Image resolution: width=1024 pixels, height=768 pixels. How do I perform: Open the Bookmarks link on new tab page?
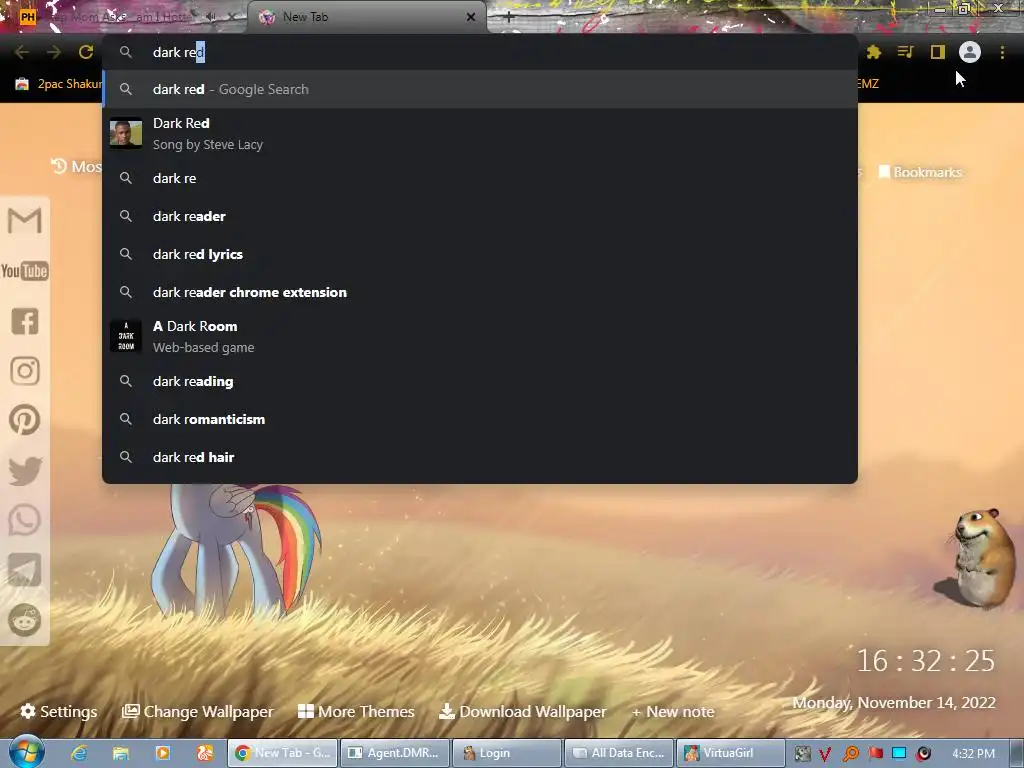[920, 172]
